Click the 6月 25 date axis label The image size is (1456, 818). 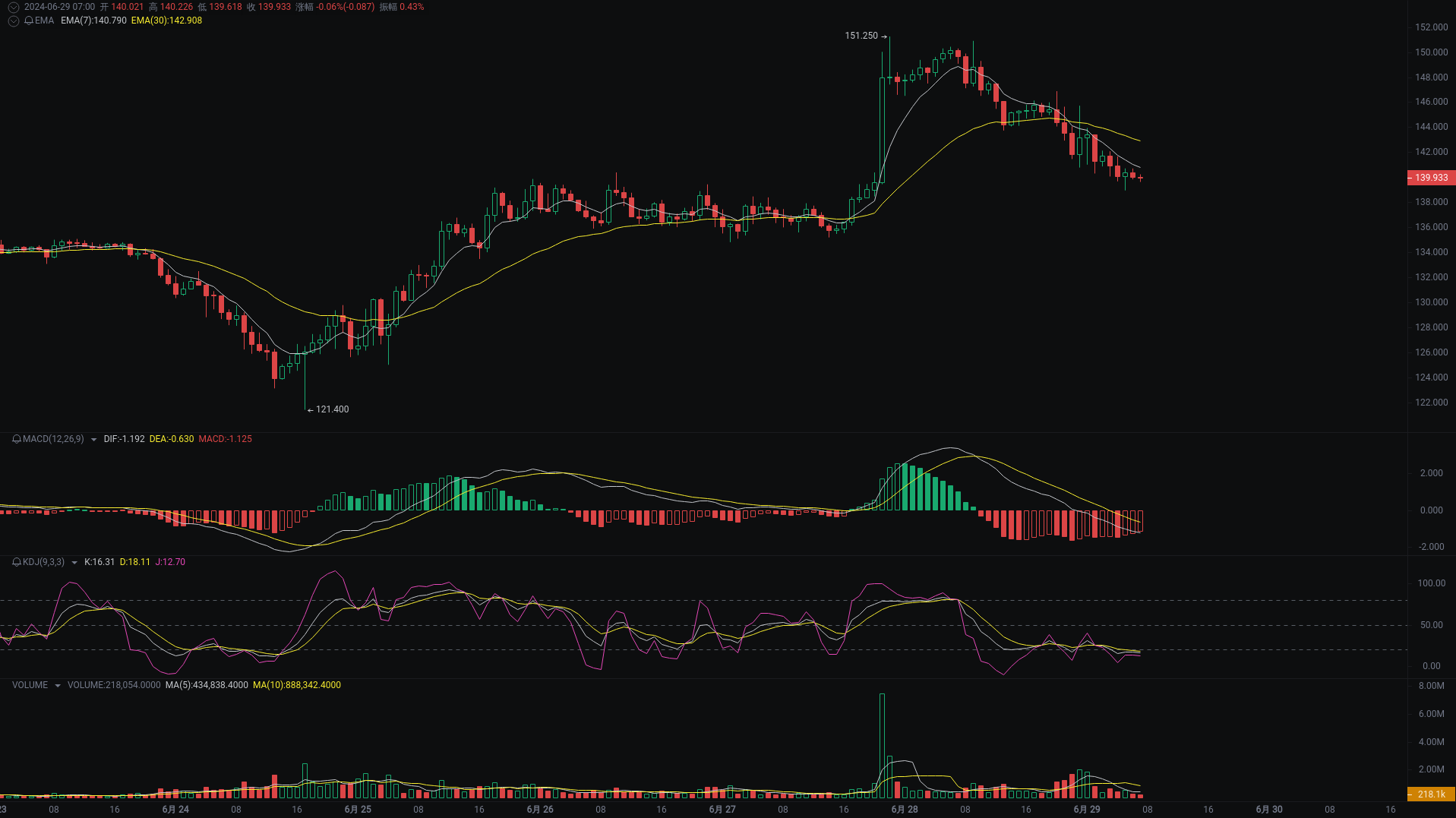tap(358, 810)
